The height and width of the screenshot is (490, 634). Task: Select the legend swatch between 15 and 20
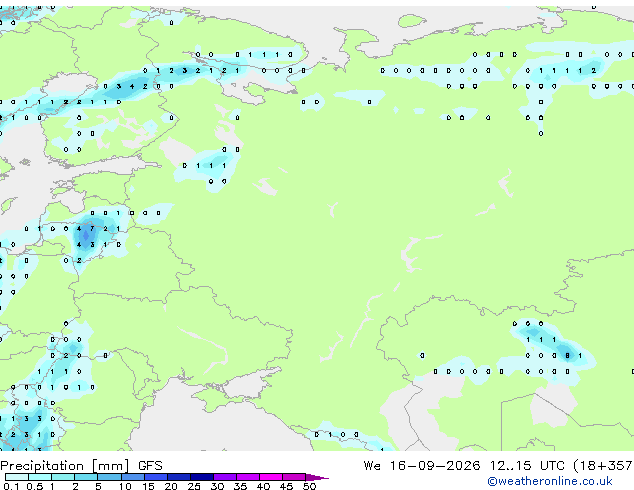pyautogui.click(x=156, y=477)
